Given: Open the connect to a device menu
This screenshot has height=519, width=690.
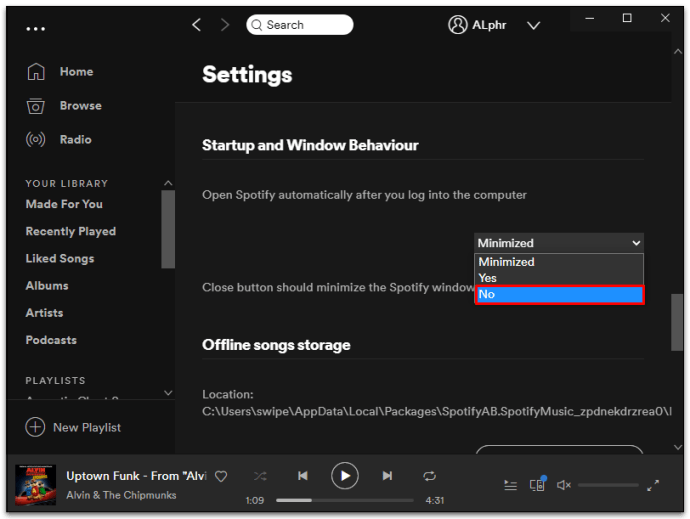Looking at the screenshot, I should pos(538,484).
